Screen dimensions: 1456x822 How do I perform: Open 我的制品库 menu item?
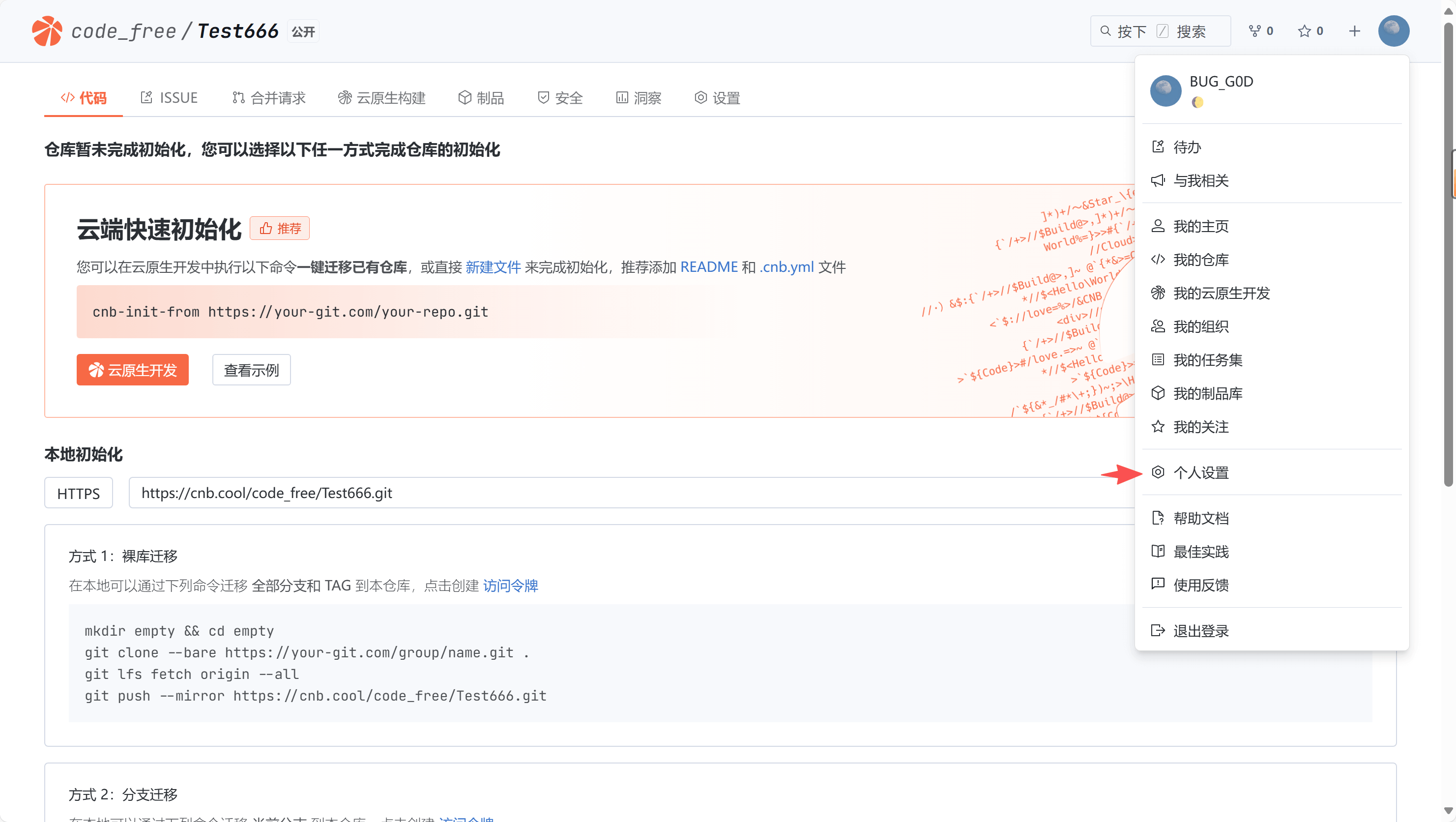[1207, 393]
